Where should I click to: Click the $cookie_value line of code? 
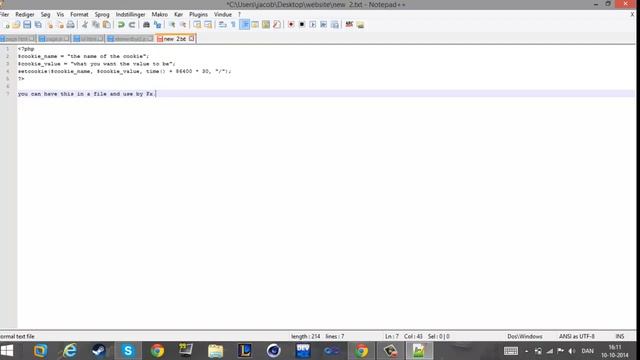click(96, 64)
